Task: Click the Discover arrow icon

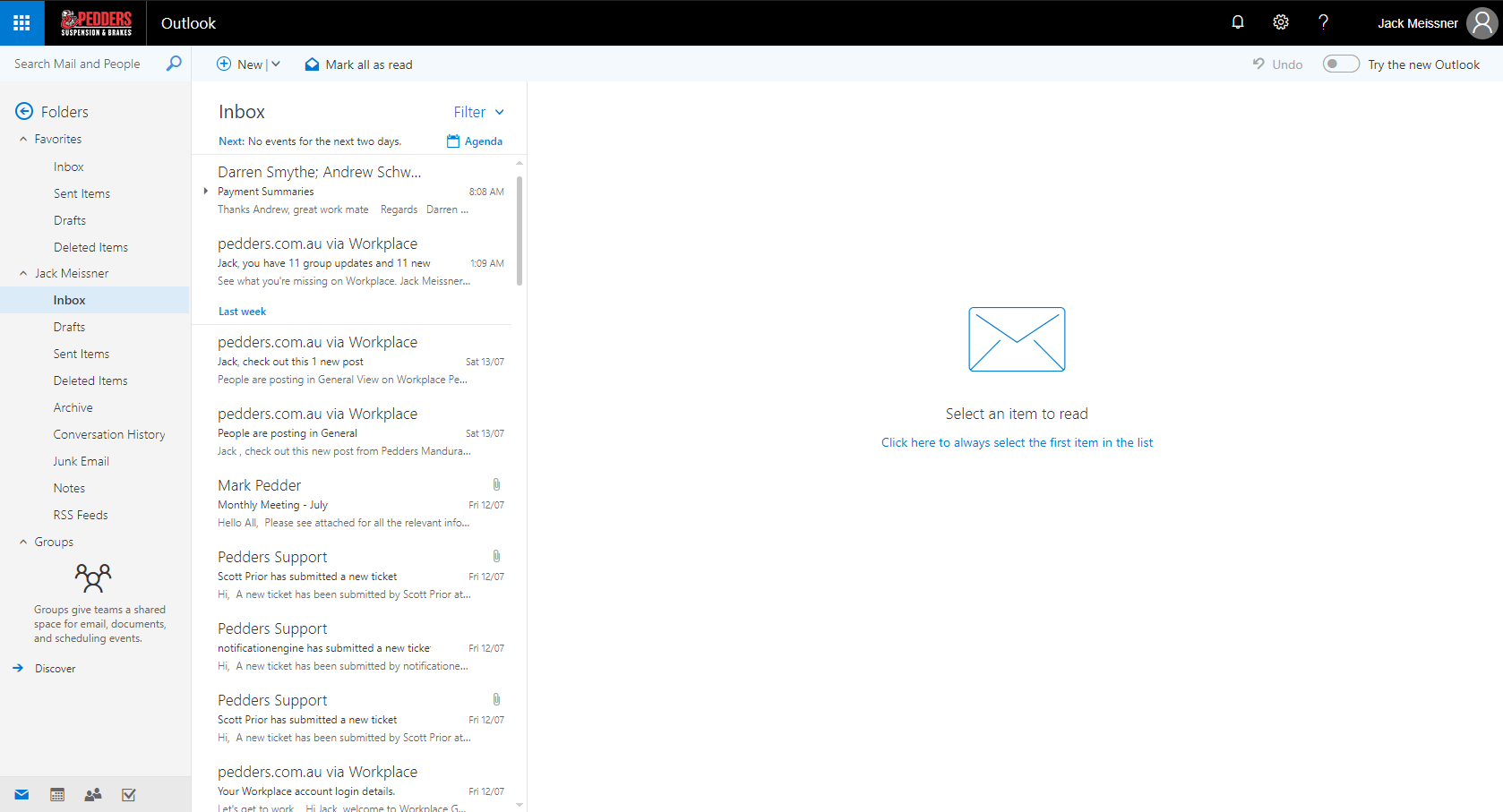Action: 18,668
